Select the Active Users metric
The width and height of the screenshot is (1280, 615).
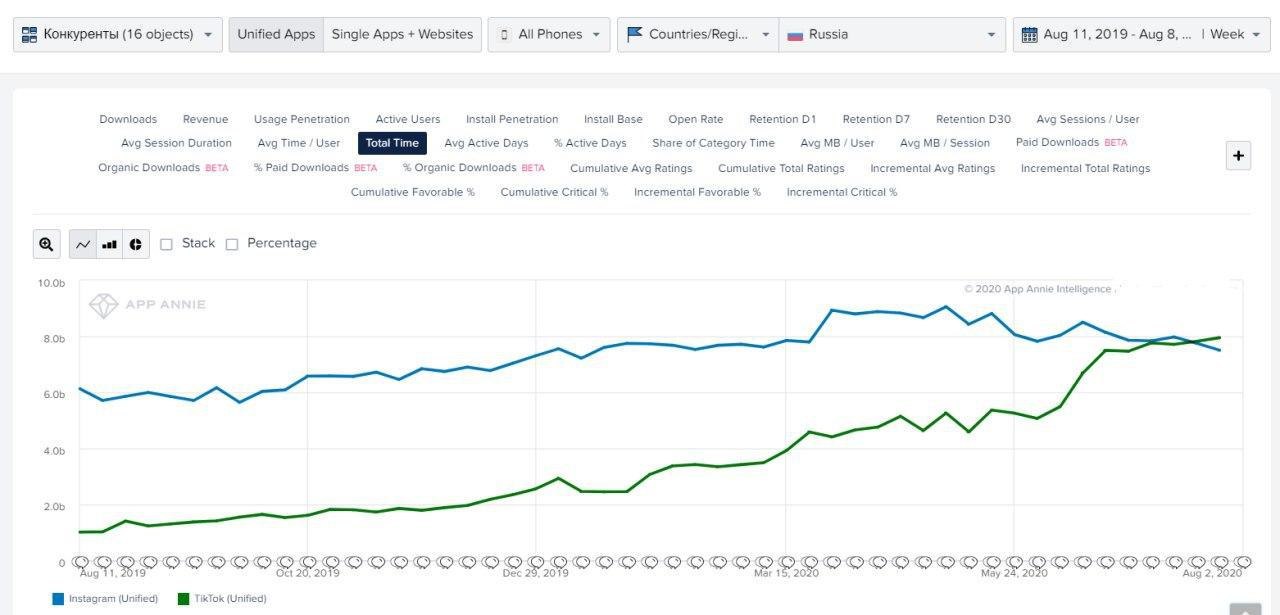pos(408,119)
